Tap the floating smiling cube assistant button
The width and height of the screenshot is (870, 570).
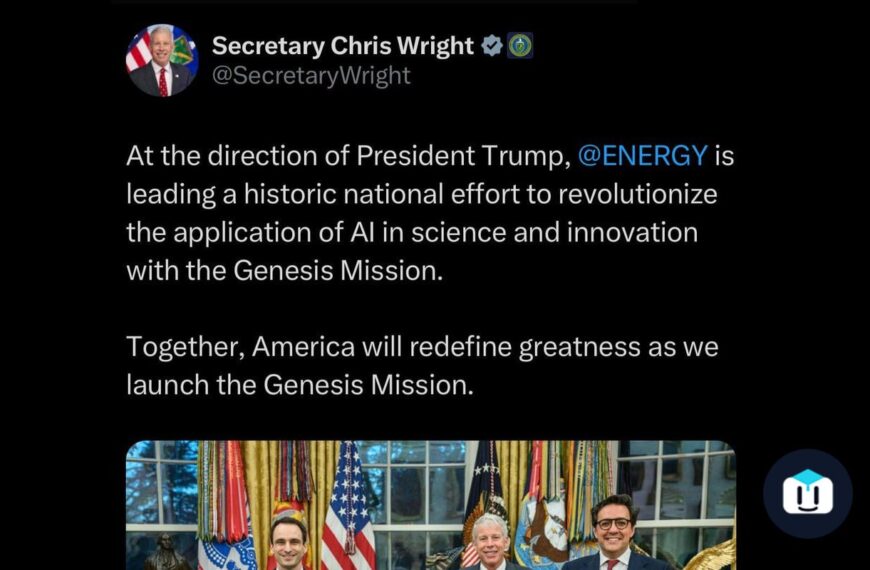807,493
